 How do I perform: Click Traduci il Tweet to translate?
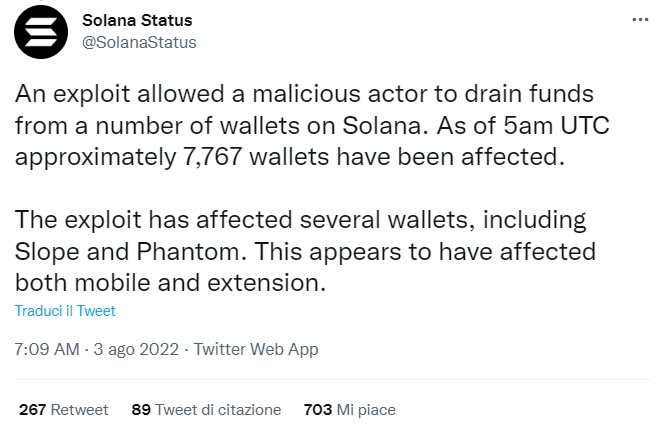(65, 311)
